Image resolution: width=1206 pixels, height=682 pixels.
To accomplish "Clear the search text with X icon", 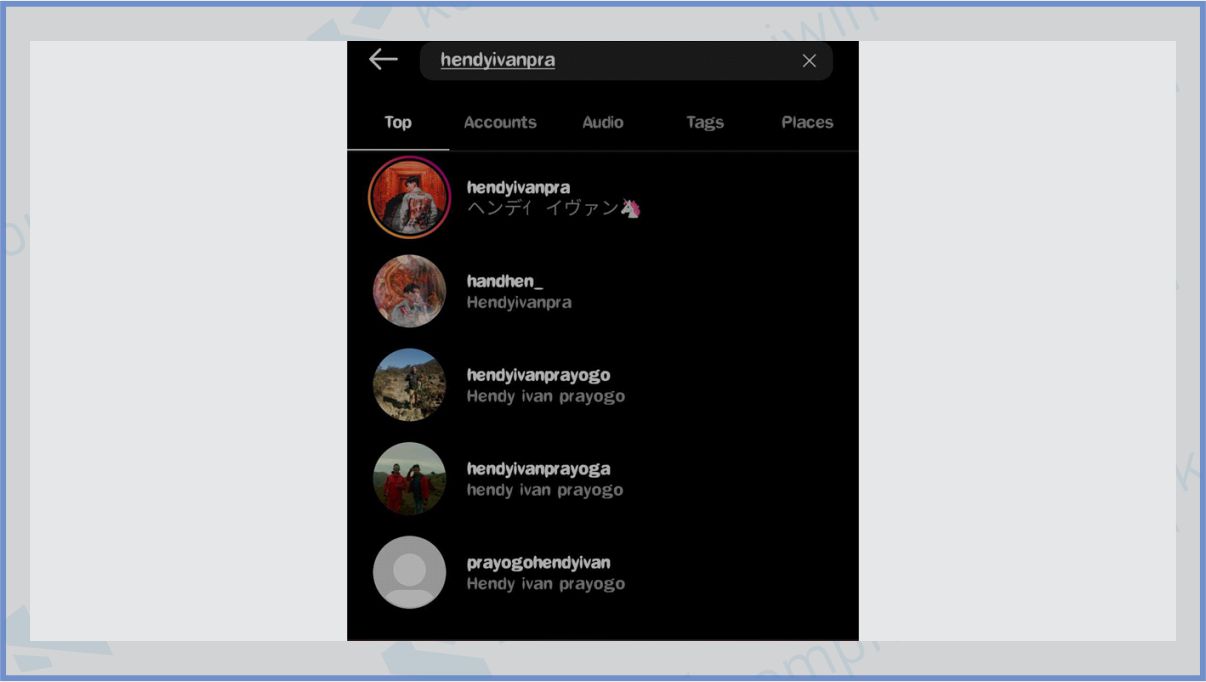I will pyautogui.click(x=809, y=61).
